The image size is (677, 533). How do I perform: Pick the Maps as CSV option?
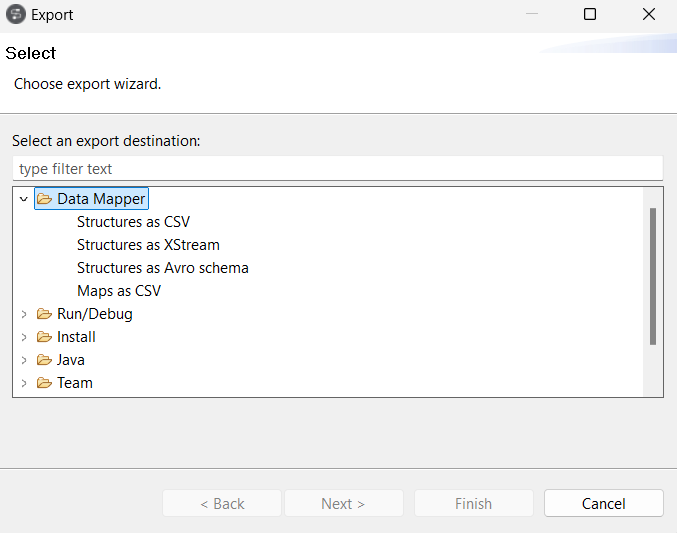(x=118, y=291)
